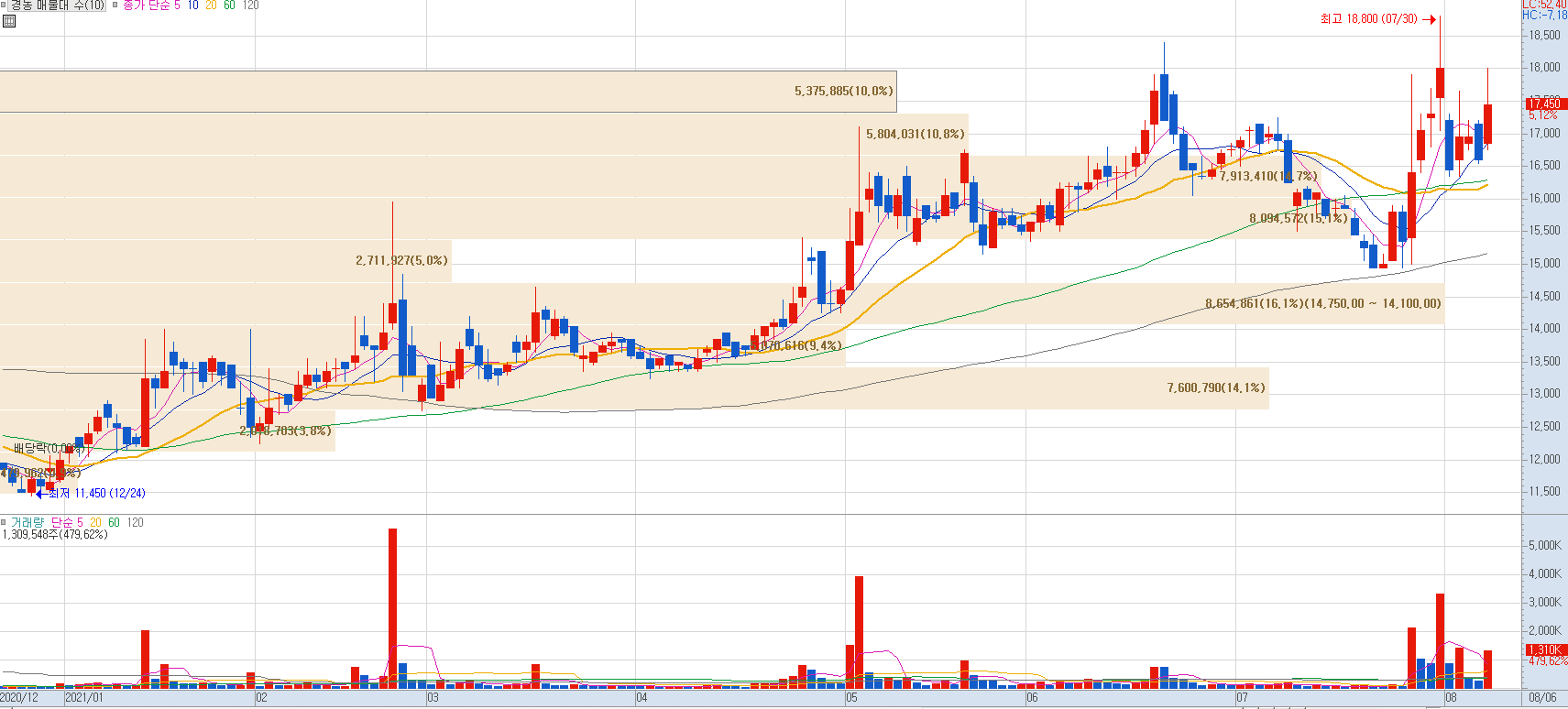1568x709 pixels.
Task: Click the 5,000K volume axis label
Action: [x=1544, y=545]
